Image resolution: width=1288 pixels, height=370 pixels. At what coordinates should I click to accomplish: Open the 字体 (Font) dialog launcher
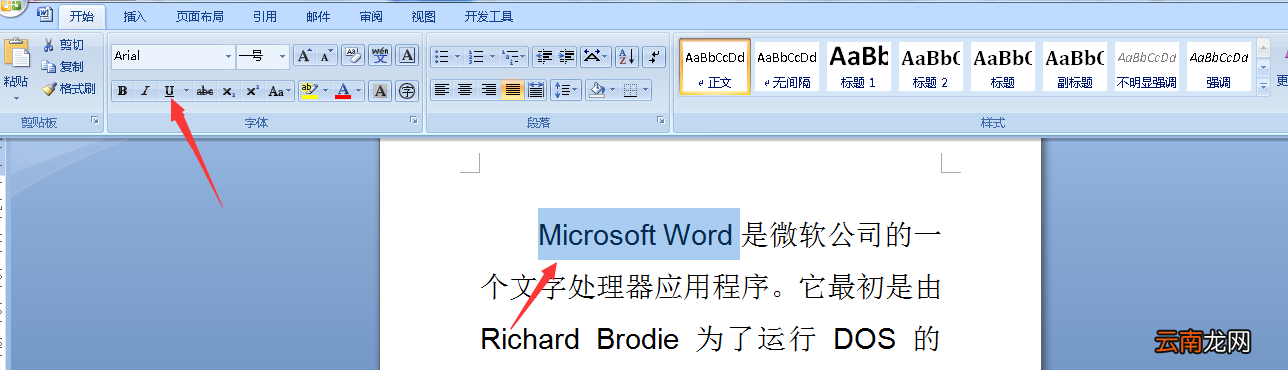[x=413, y=121]
